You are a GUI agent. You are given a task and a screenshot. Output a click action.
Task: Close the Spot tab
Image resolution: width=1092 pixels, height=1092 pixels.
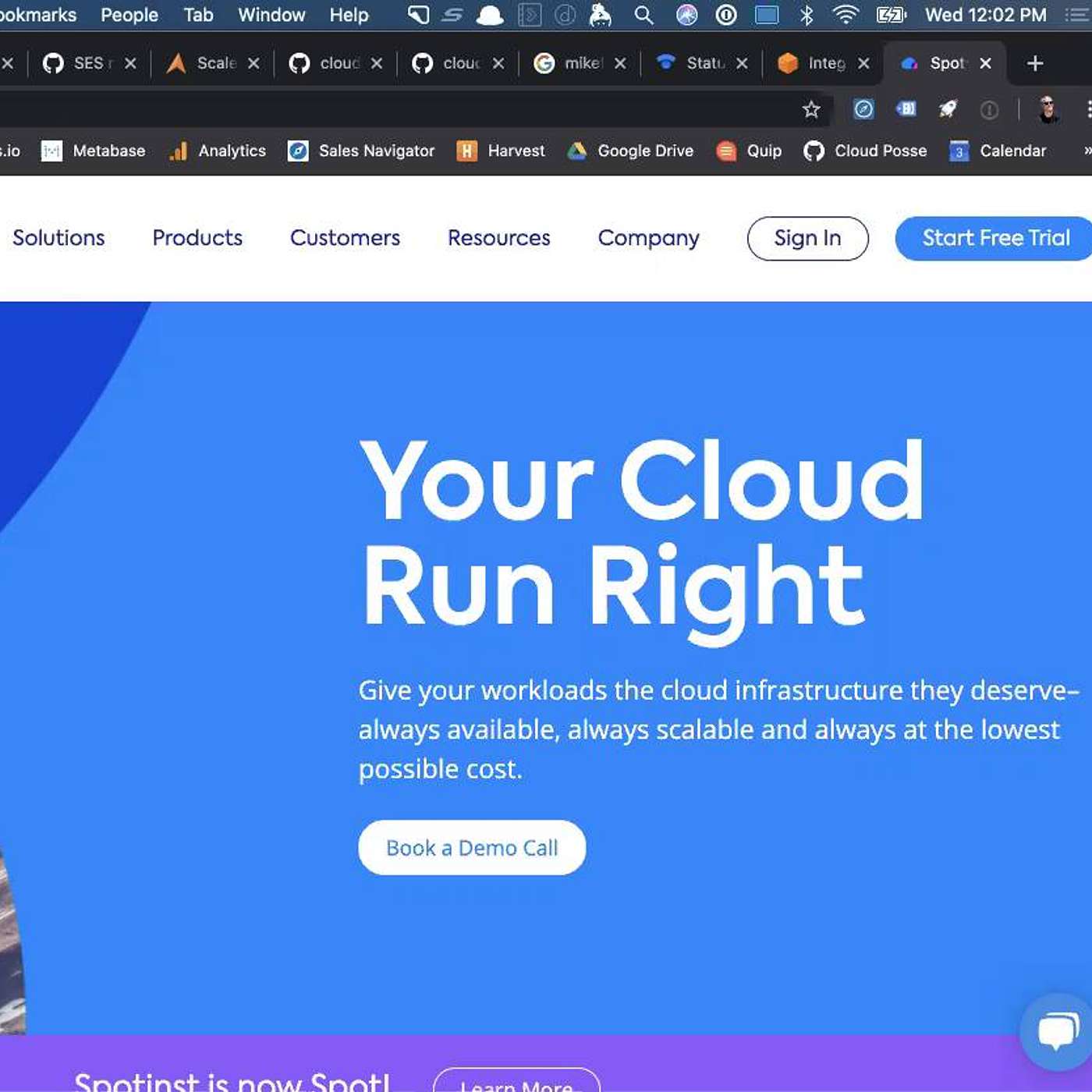tap(986, 63)
